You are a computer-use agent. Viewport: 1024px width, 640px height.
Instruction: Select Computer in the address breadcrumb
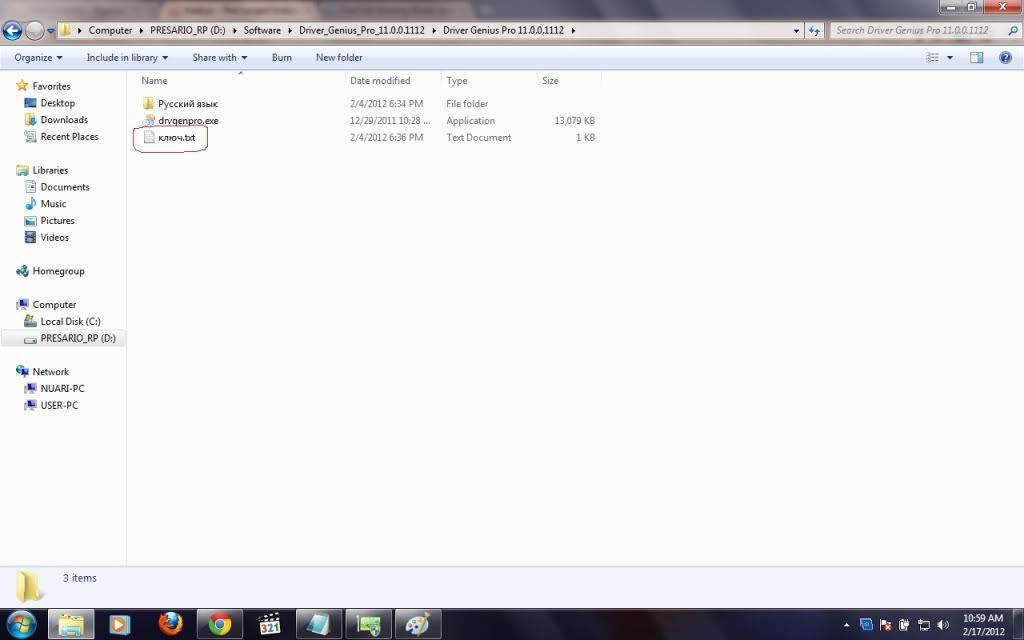point(110,30)
